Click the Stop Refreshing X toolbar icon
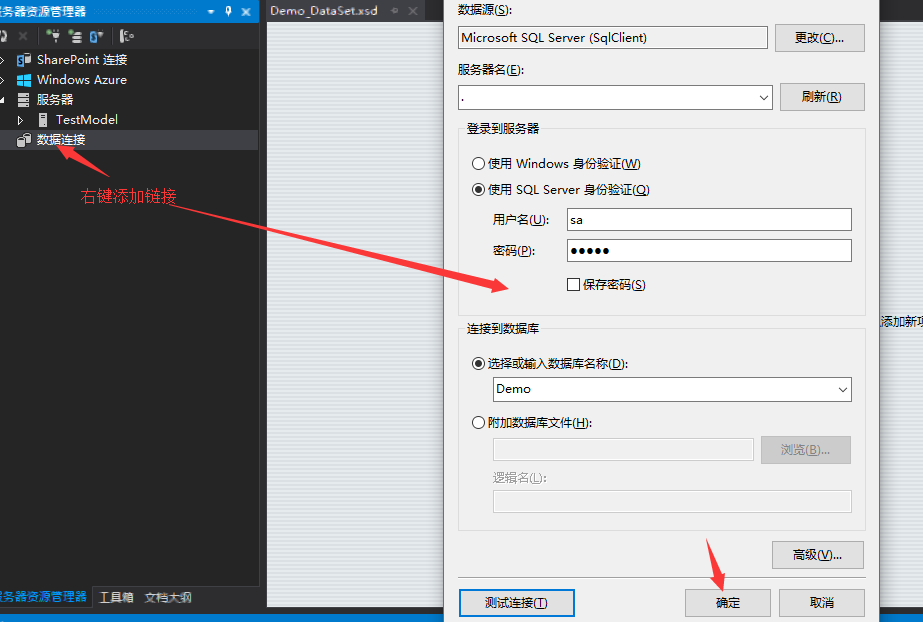Viewport: 923px width, 622px height. coord(23,36)
